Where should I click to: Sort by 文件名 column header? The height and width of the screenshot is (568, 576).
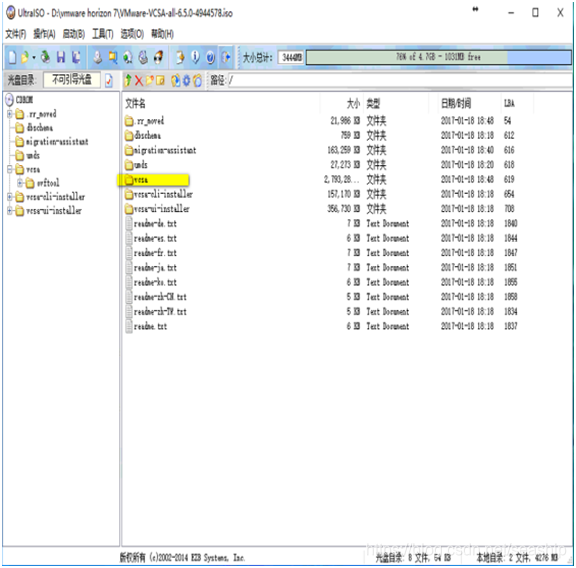135,103
